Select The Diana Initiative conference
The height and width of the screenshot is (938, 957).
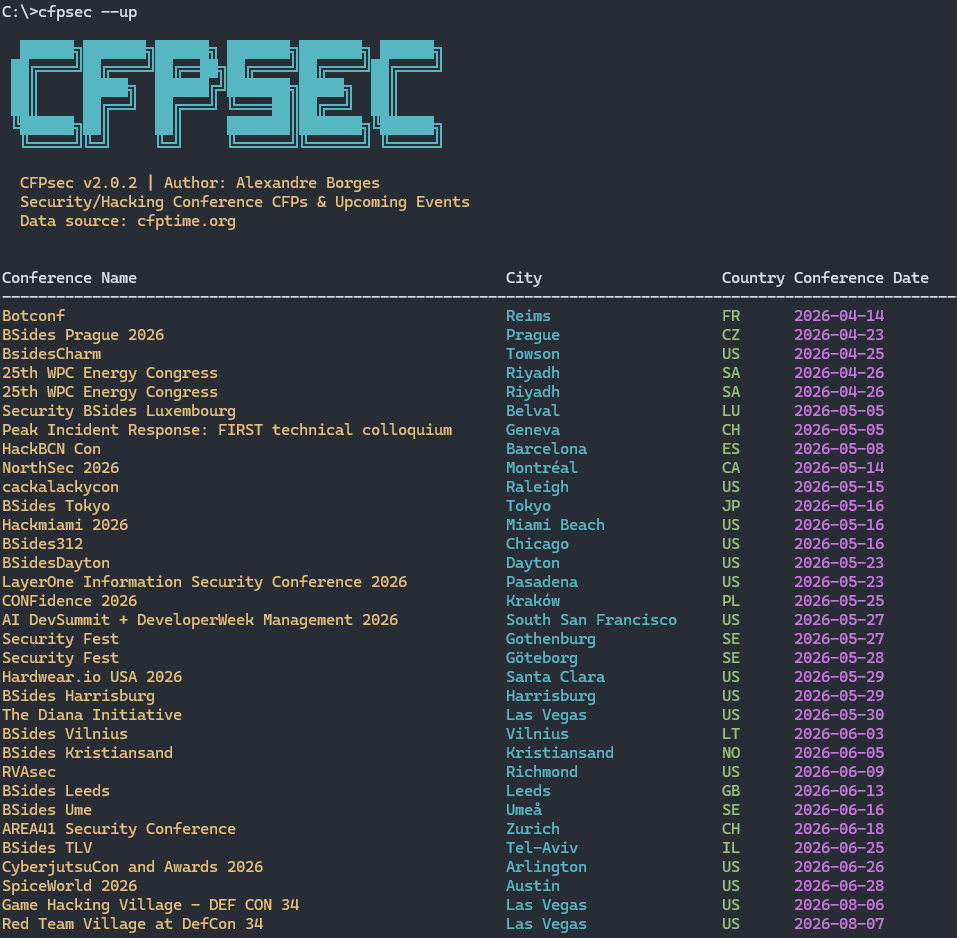click(x=91, y=714)
